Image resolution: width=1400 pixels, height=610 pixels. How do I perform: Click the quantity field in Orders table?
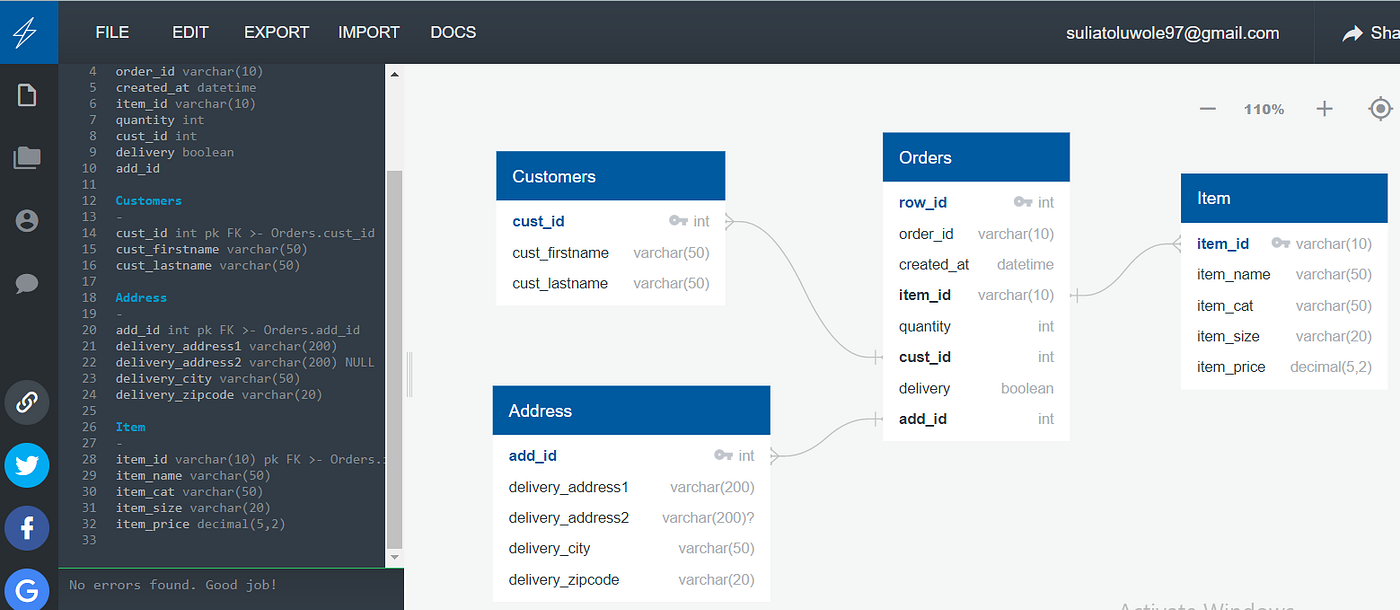coord(976,326)
